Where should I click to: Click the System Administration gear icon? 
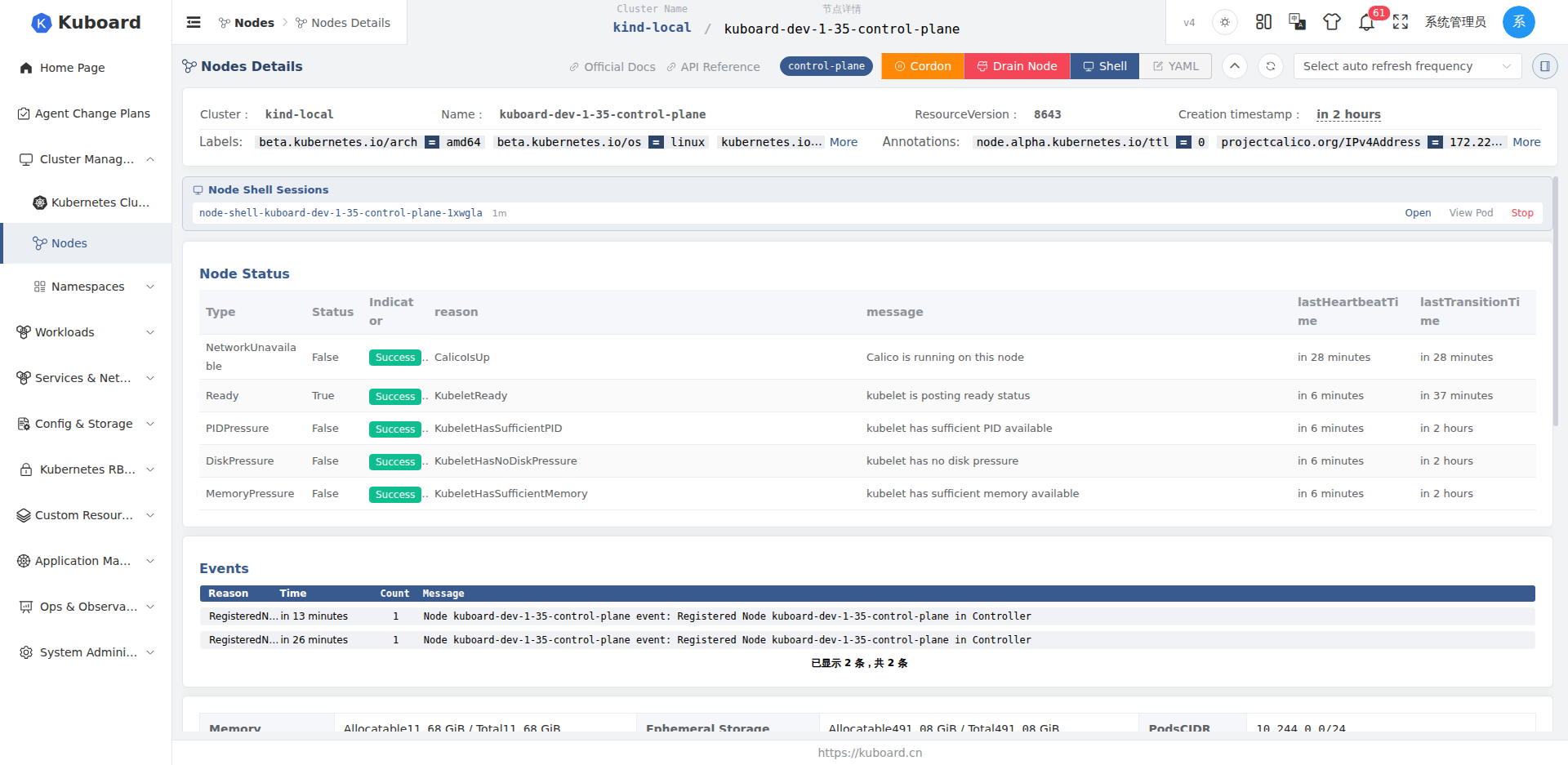click(x=26, y=652)
